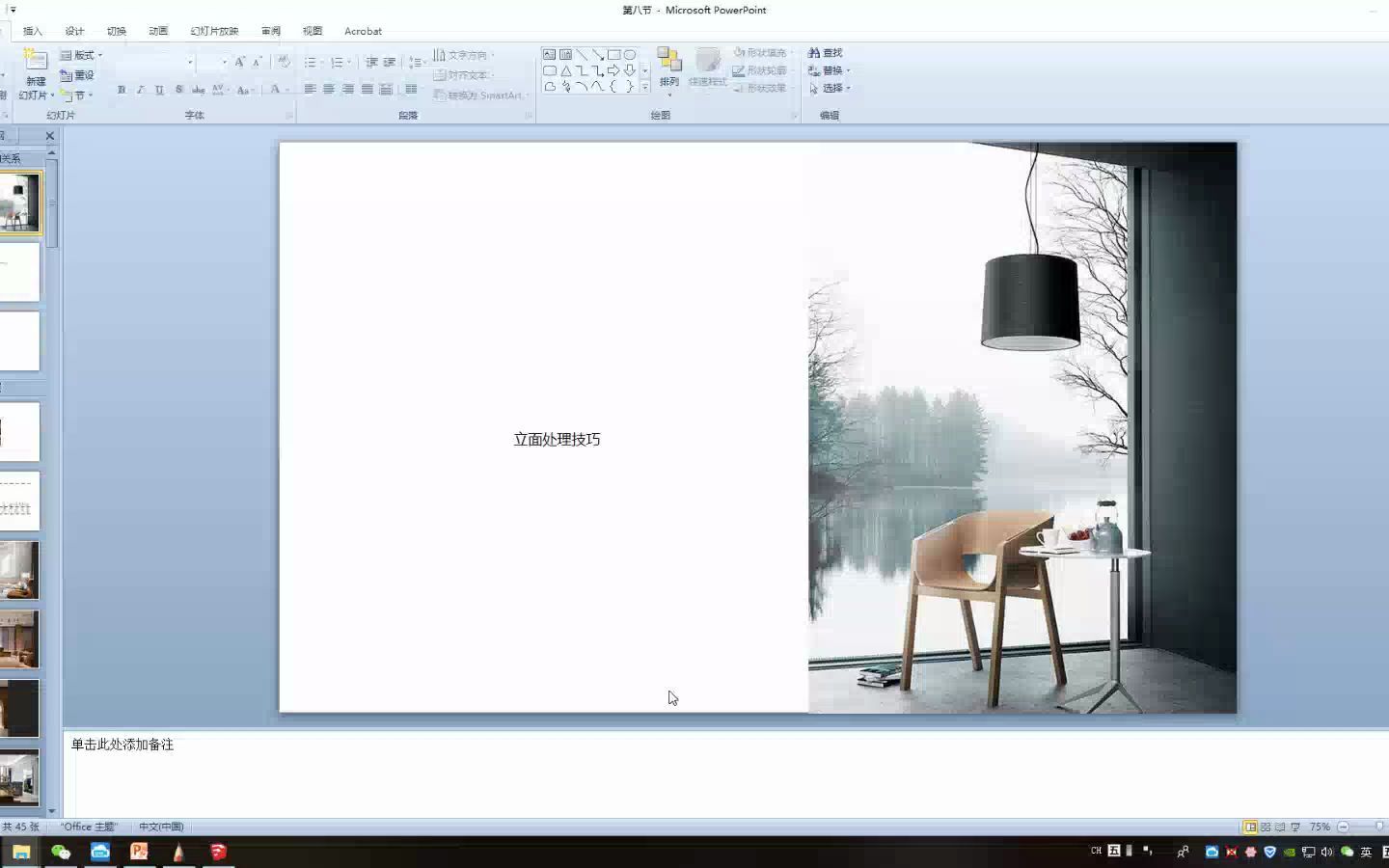Viewport: 1389px width, 868px height.
Task: Open the line spacing dropdown
Action: click(416, 62)
